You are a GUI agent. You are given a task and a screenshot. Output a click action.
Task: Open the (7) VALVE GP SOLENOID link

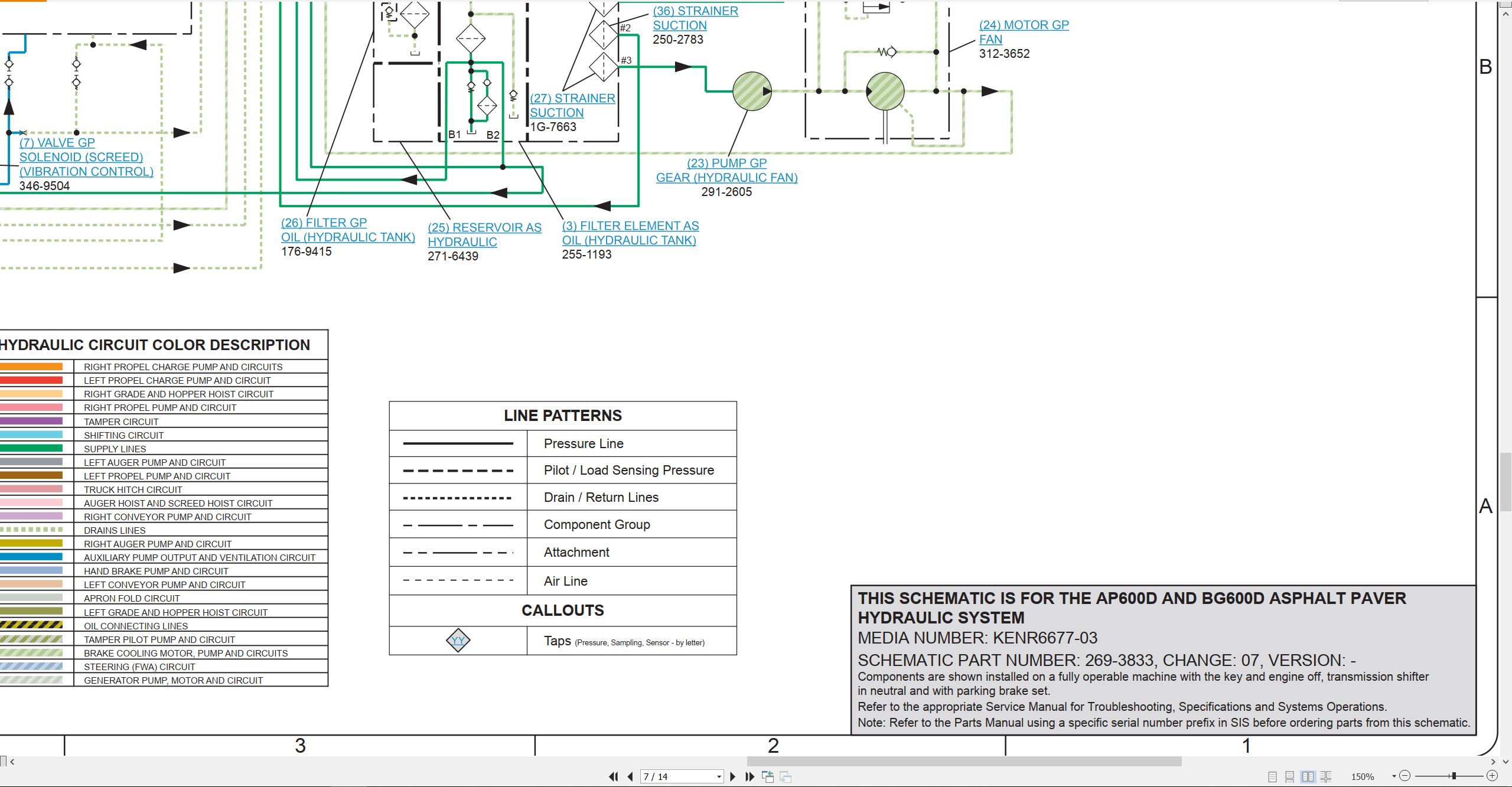86,157
